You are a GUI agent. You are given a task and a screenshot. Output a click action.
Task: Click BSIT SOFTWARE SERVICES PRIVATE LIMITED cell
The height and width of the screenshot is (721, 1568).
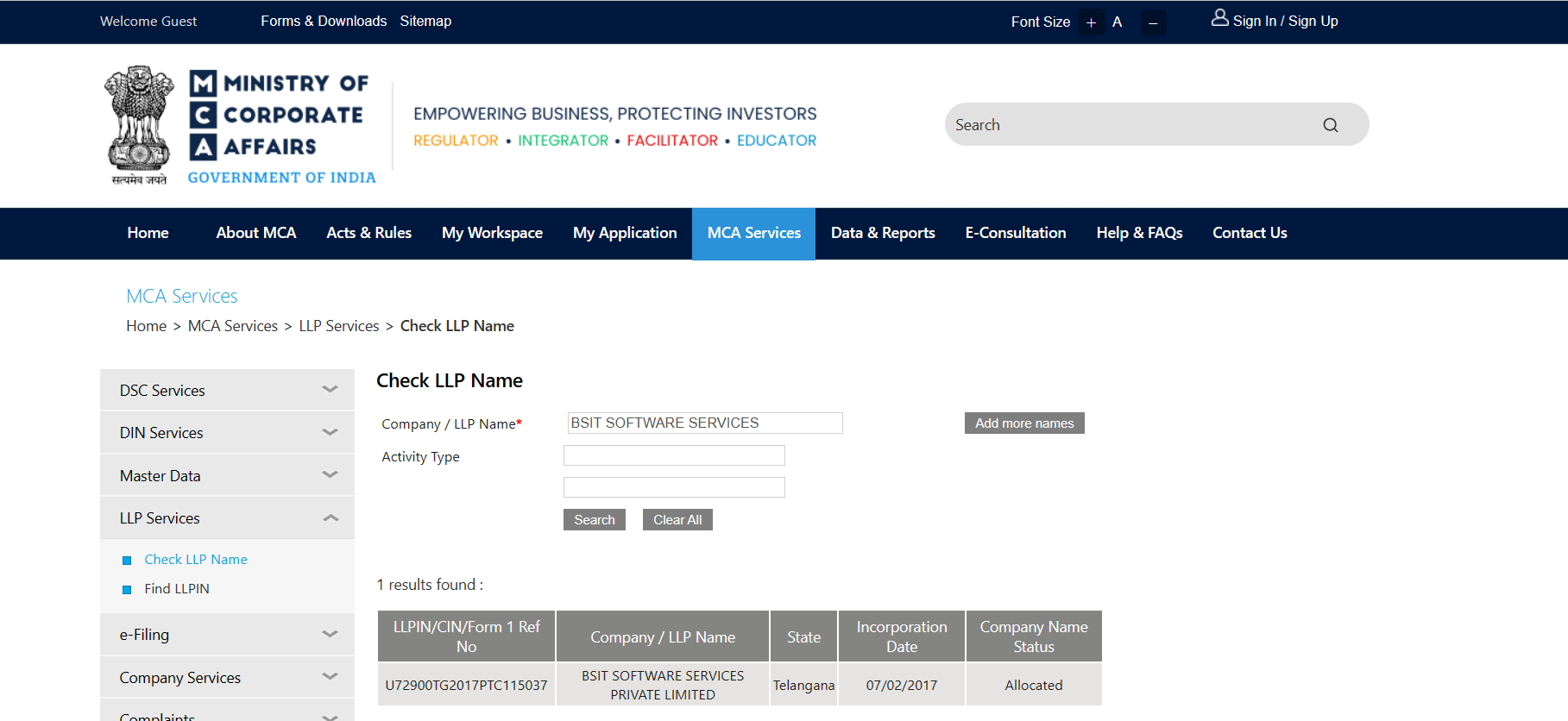(x=663, y=685)
